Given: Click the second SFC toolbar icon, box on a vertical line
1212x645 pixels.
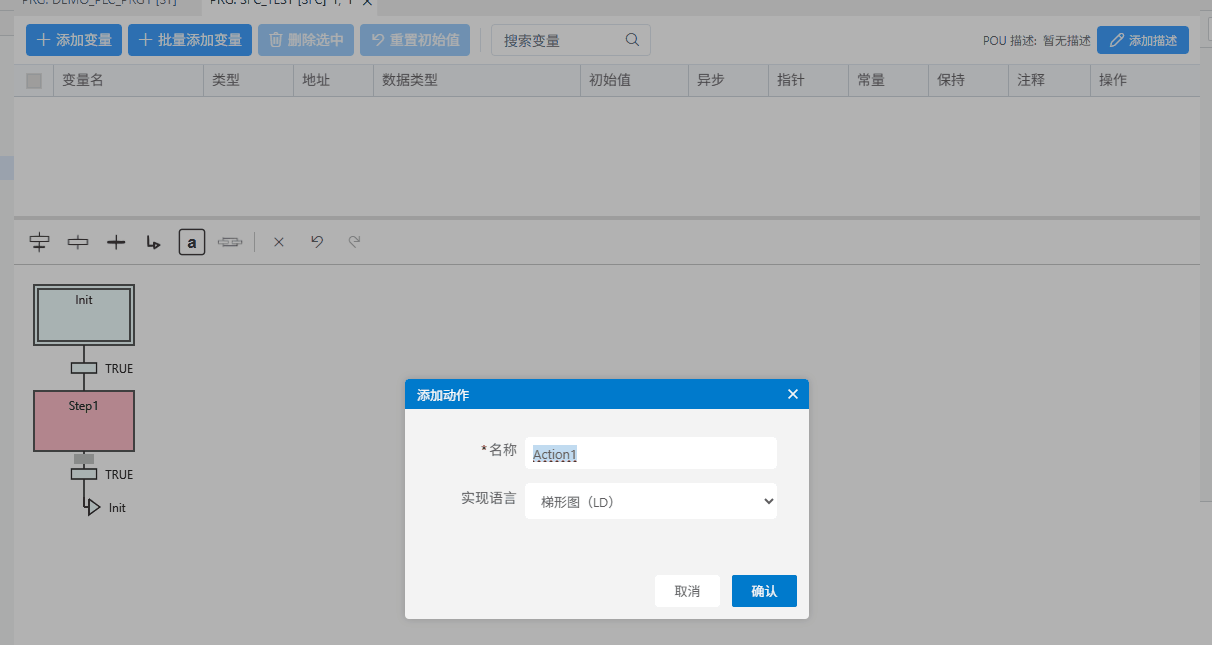Looking at the screenshot, I should tap(78, 241).
